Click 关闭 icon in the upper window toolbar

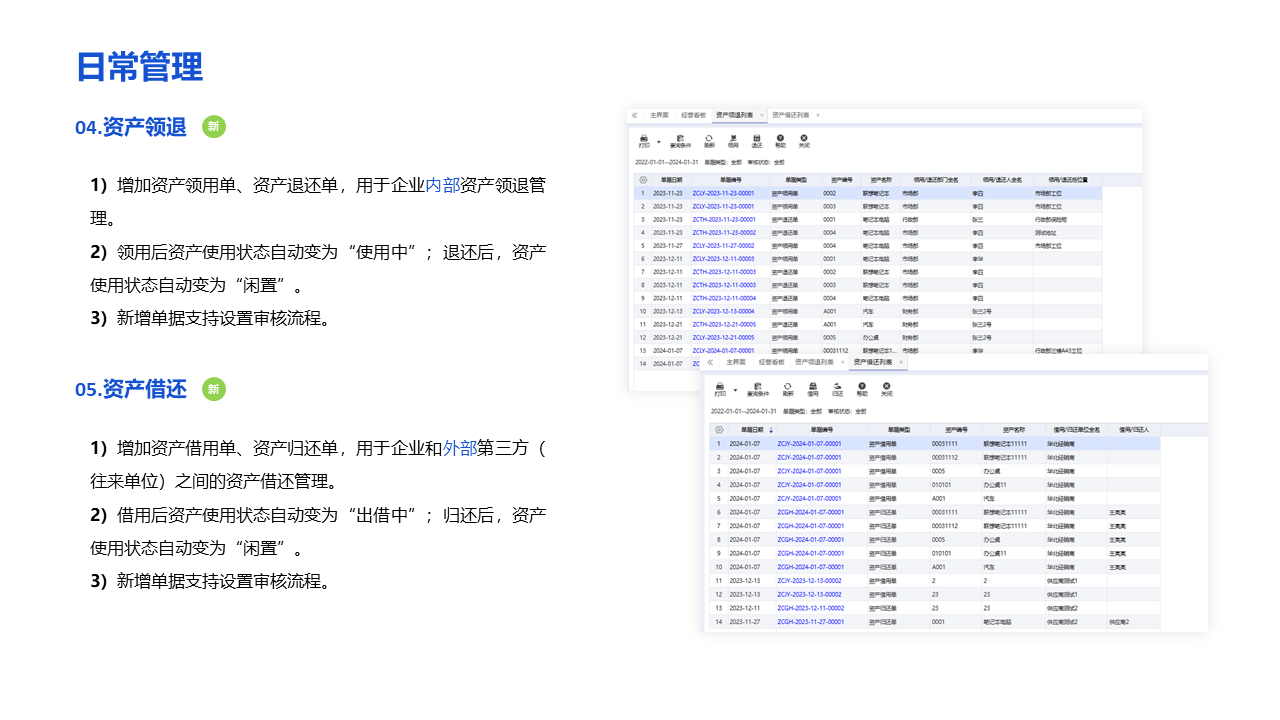[x=804, y=140]
